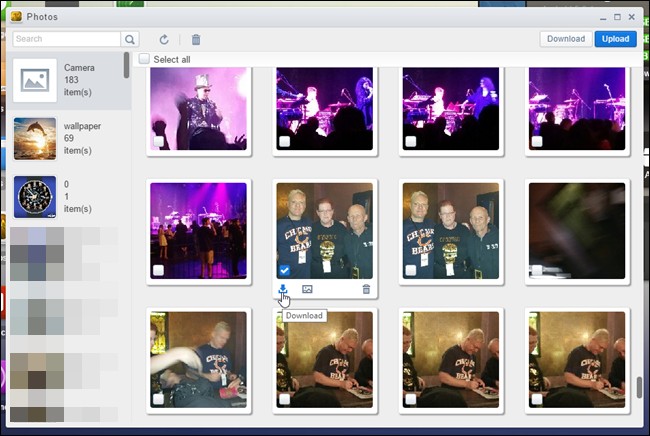The image size is (650, 436).
Task: Click the Photos app icon in title bar
Action: point(17,17)
